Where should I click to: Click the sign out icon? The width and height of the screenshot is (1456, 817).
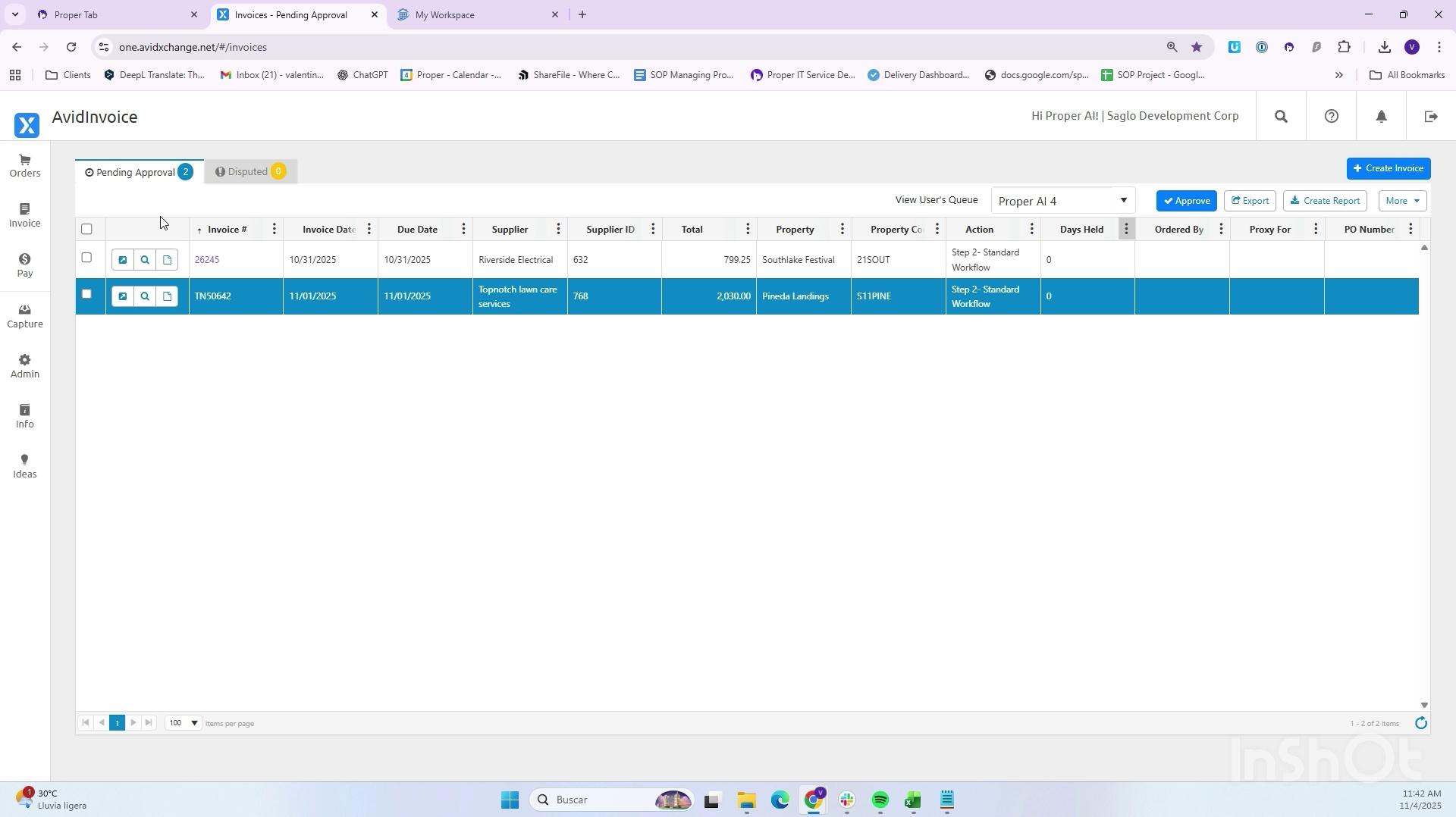point(1431,117)
